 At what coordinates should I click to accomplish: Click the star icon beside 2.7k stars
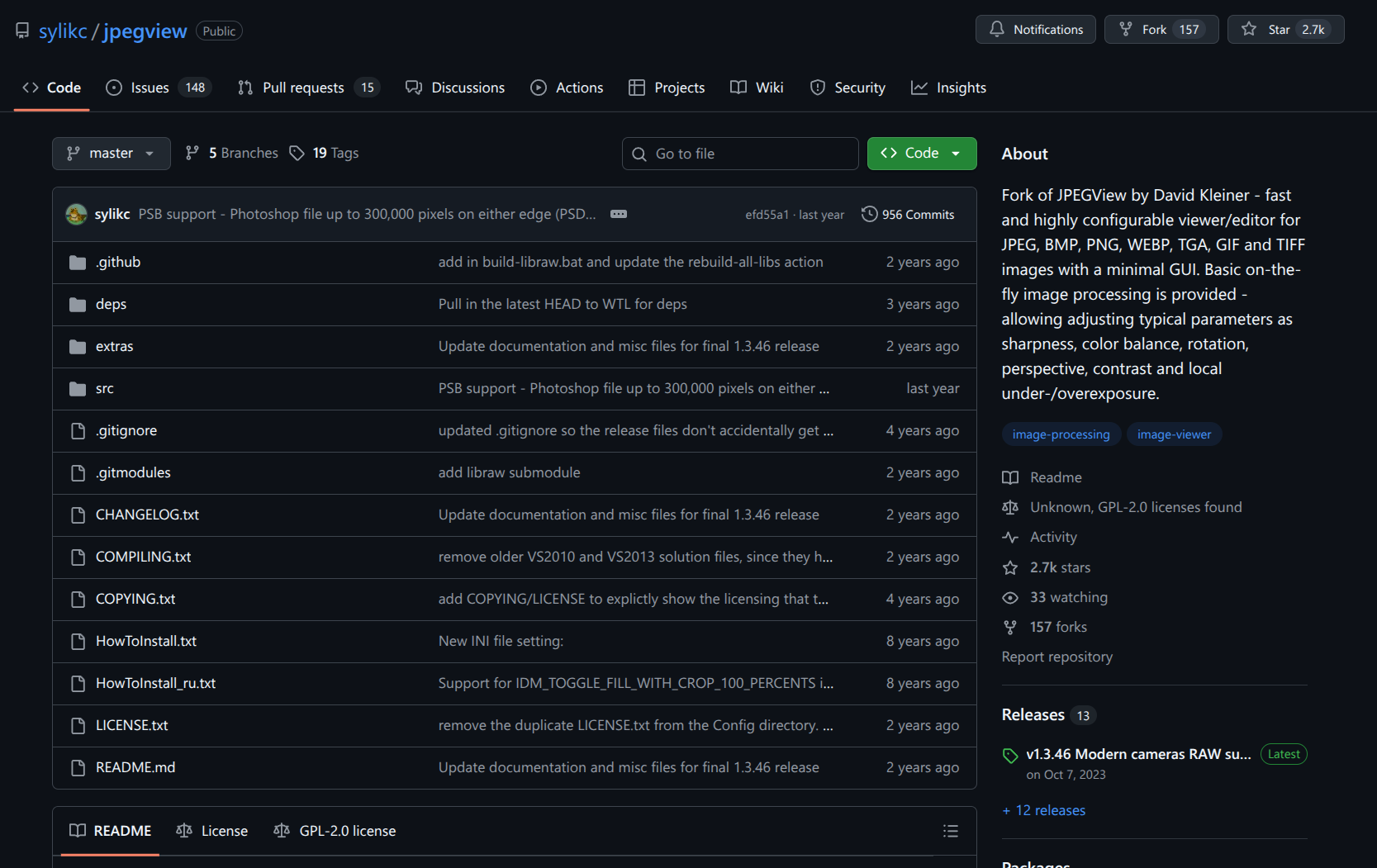click(x=1010, y=567)
